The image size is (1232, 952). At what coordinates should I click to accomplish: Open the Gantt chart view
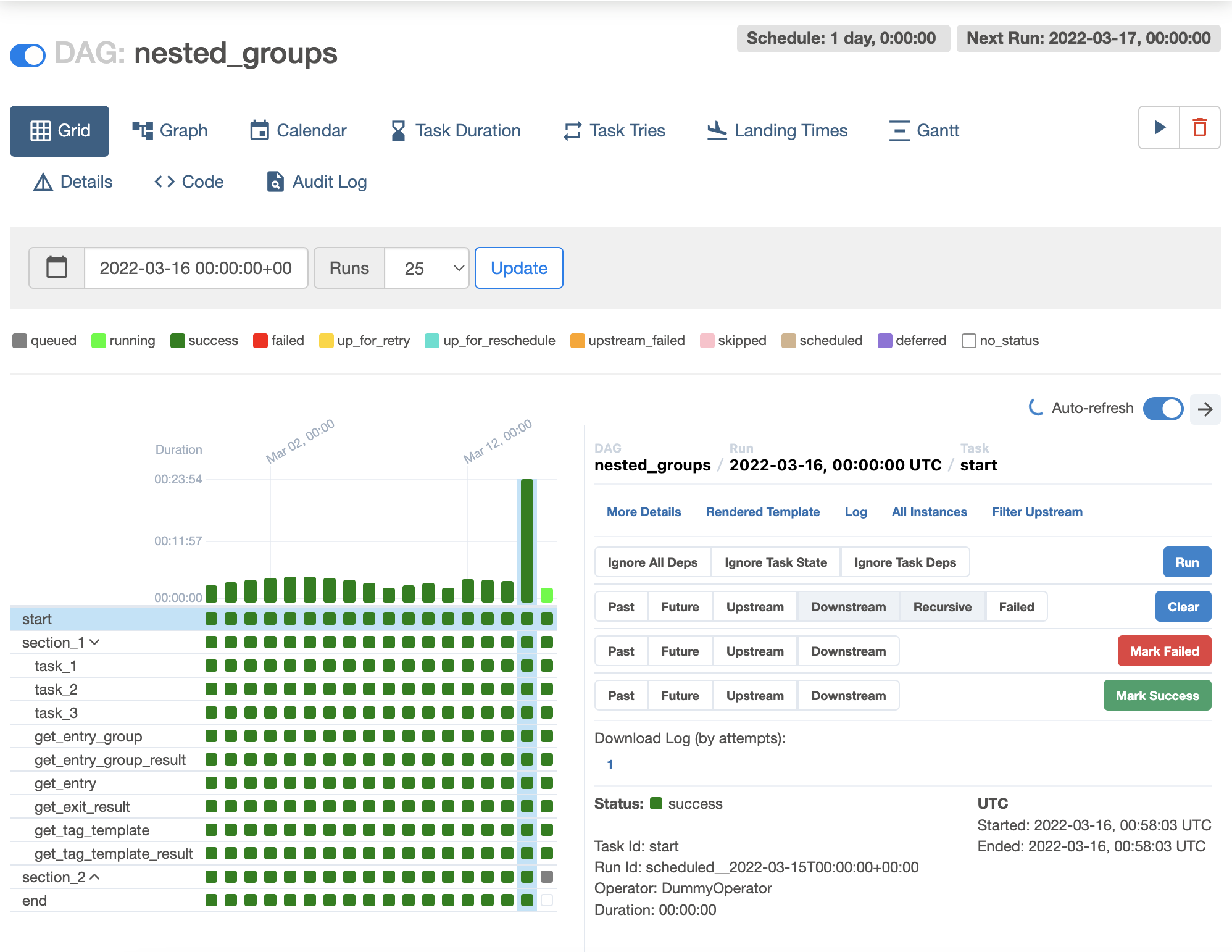click(x=924, y=130)
